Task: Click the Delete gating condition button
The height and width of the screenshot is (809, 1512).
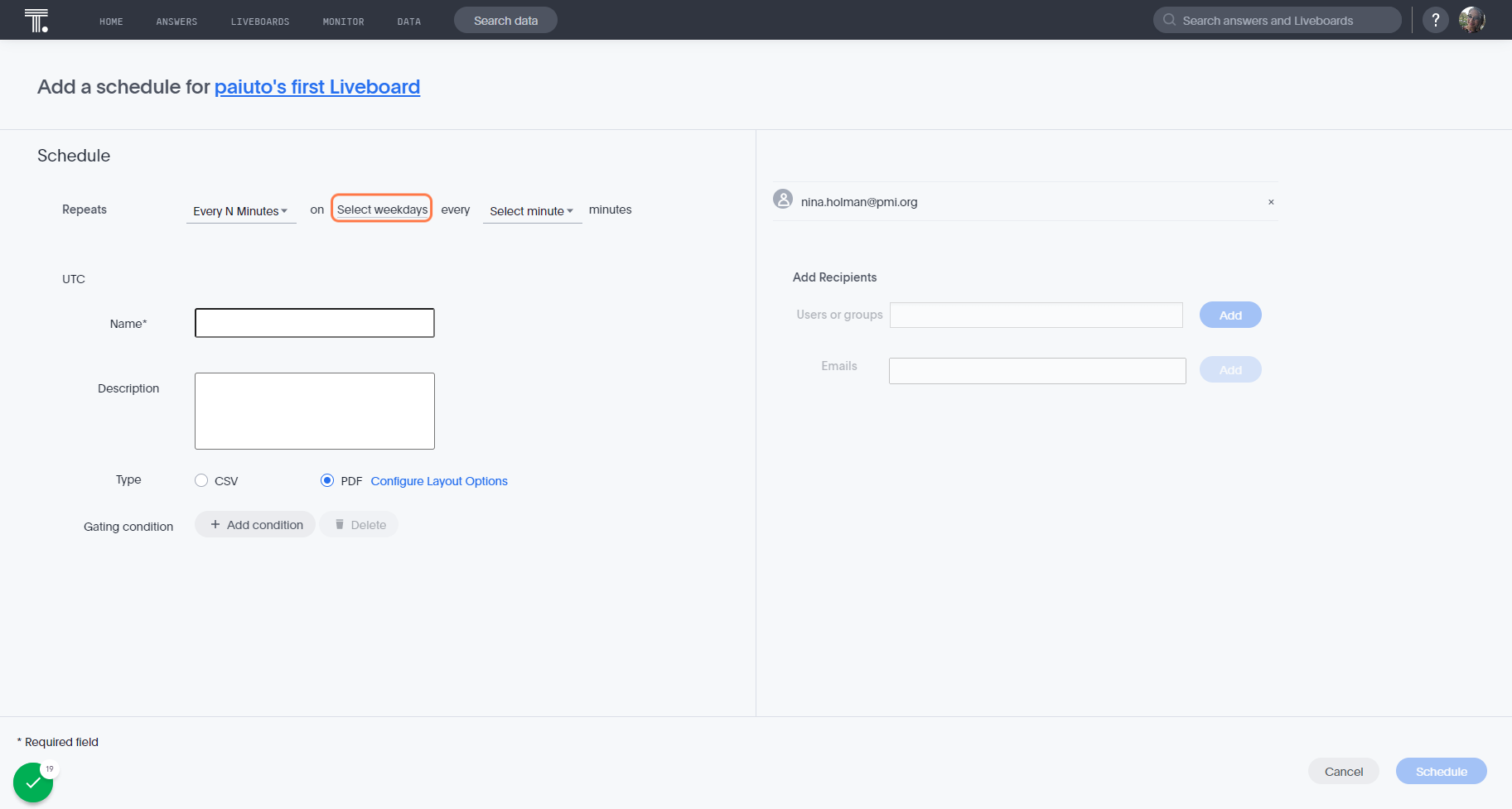Action: (360, 524)
